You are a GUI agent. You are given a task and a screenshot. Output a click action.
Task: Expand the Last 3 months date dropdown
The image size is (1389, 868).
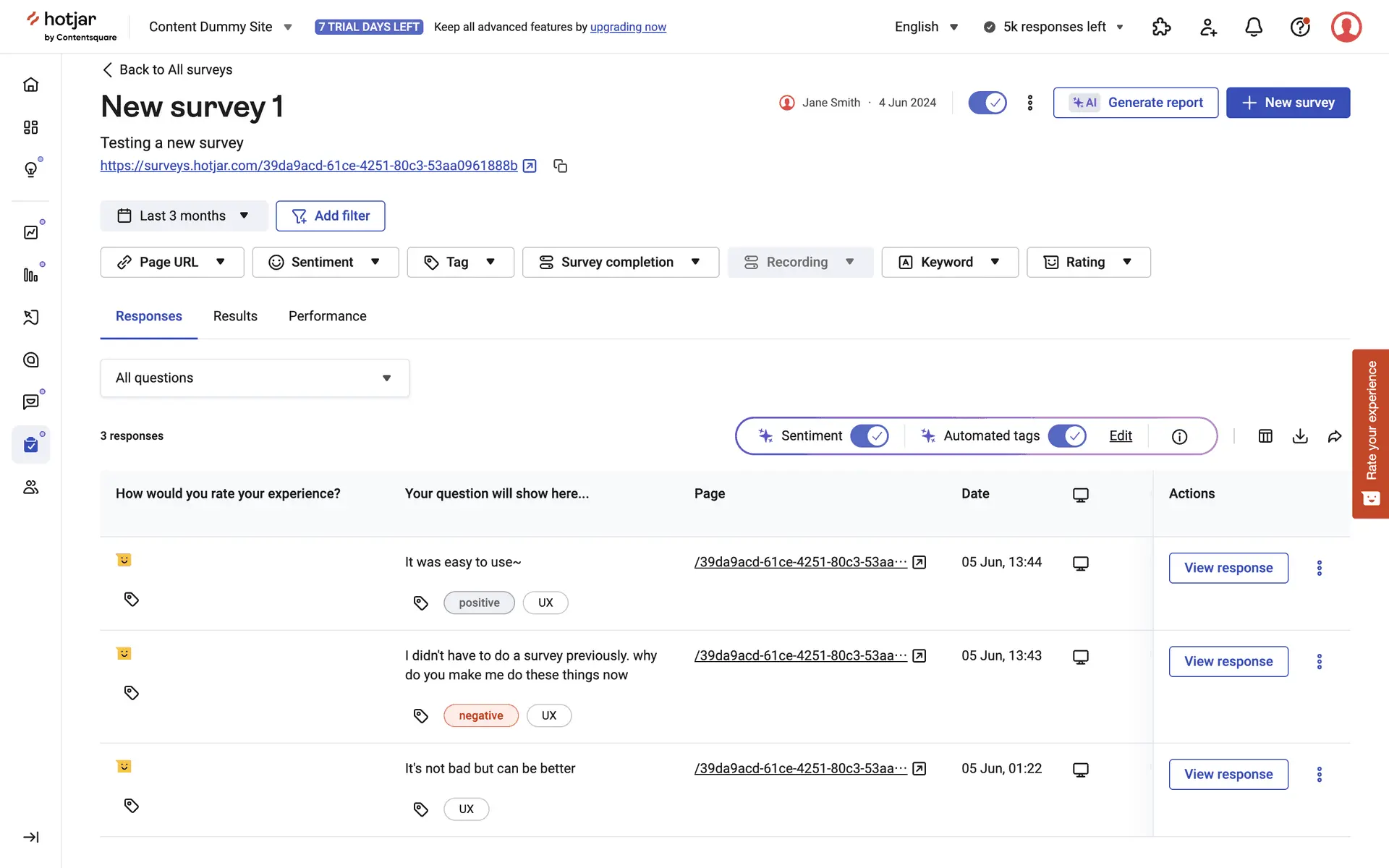(x=184, y=216)
